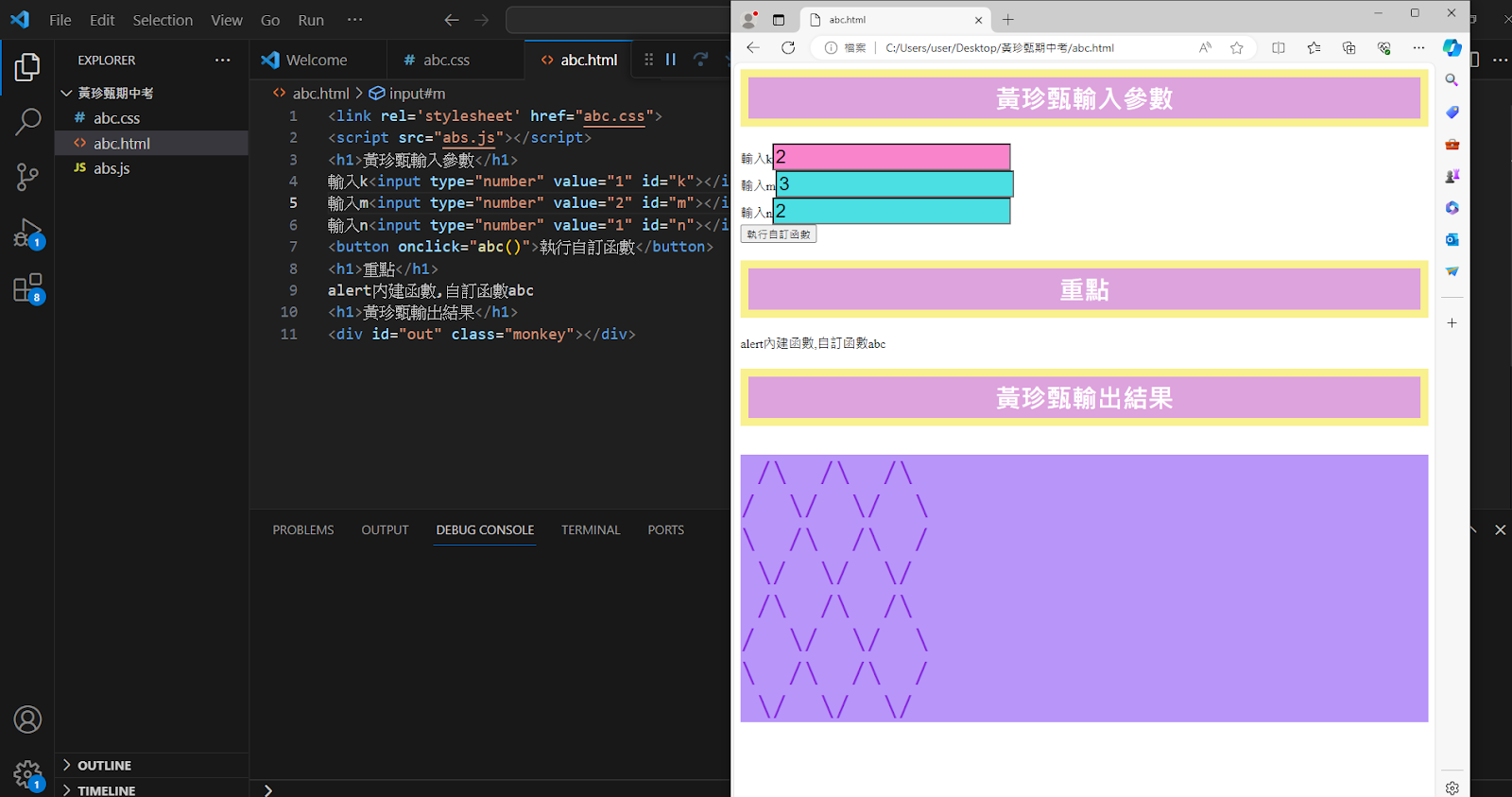Open abs.js in the file explorer
This screenshot has width=1512, height=797.
(x=151, y=168)
